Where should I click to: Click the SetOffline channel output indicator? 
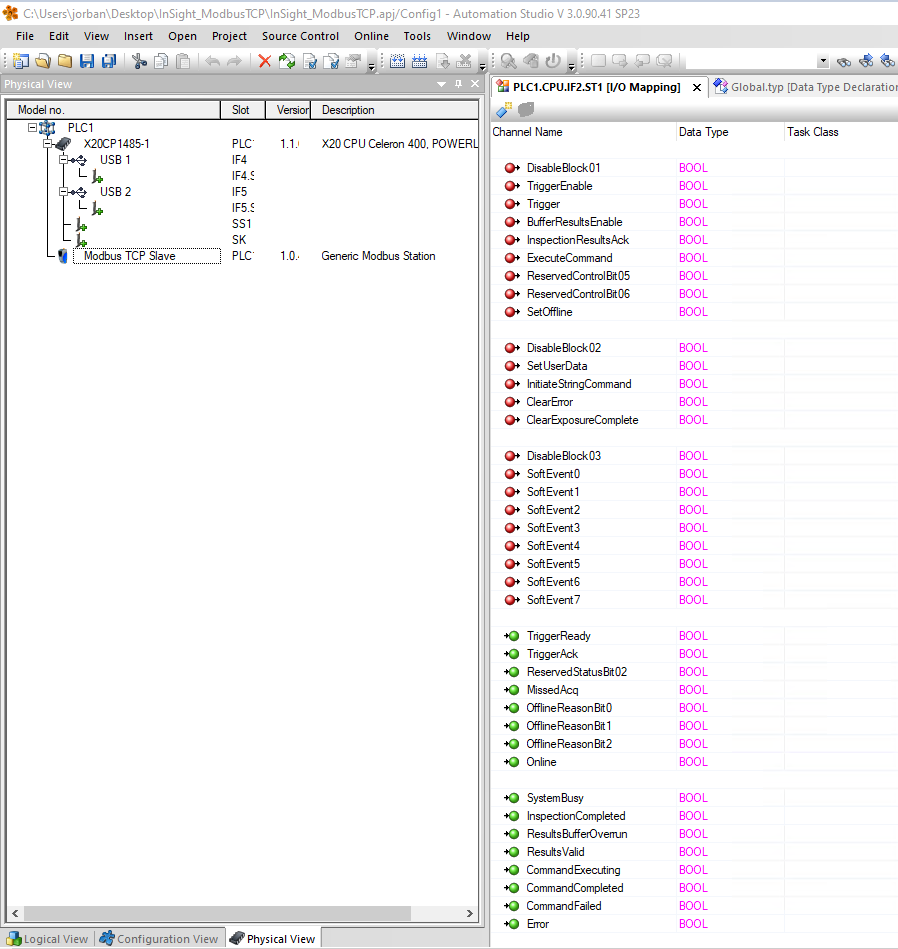coord(510,312)
